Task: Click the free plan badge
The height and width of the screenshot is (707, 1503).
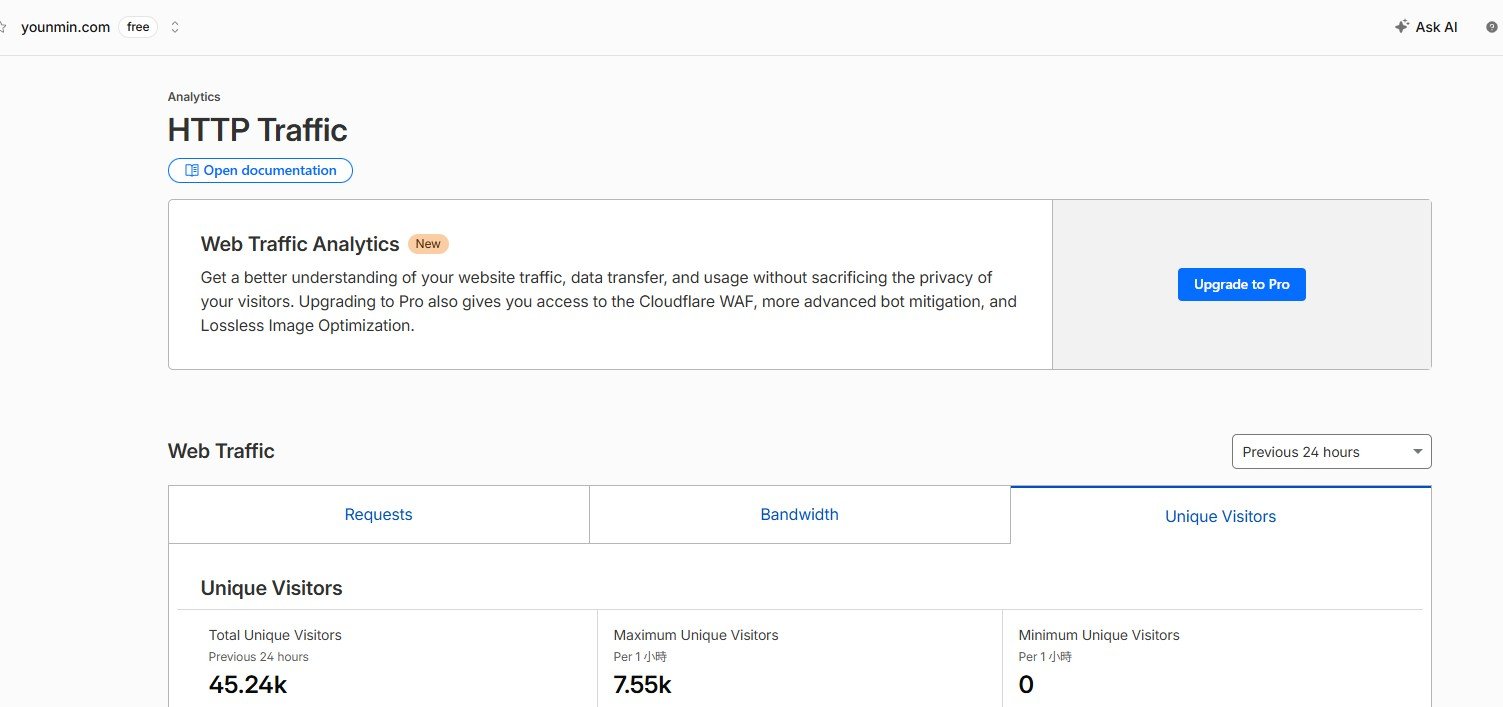Action: point(138,27)
